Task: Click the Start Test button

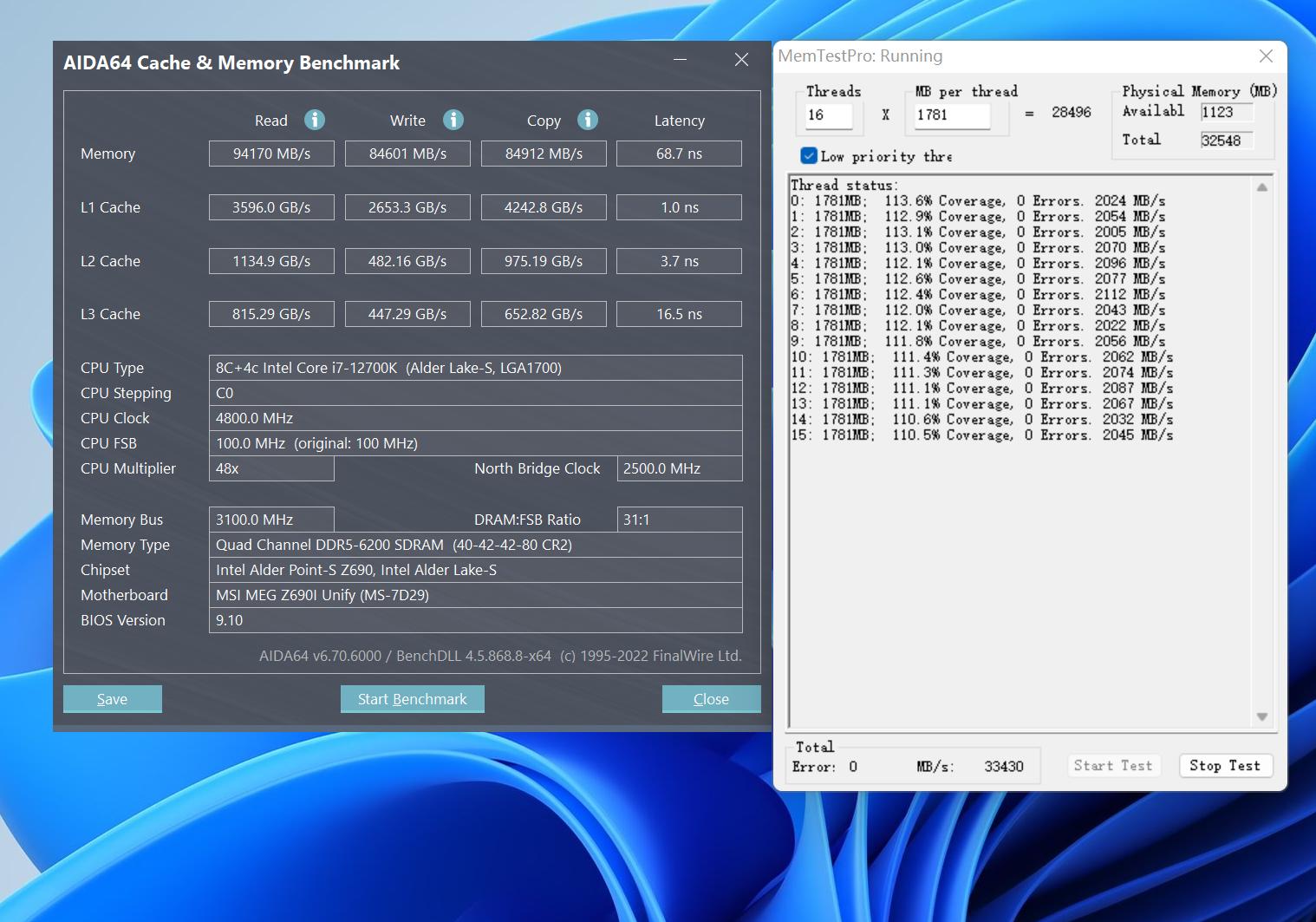Action: (x=1112, y=766)
